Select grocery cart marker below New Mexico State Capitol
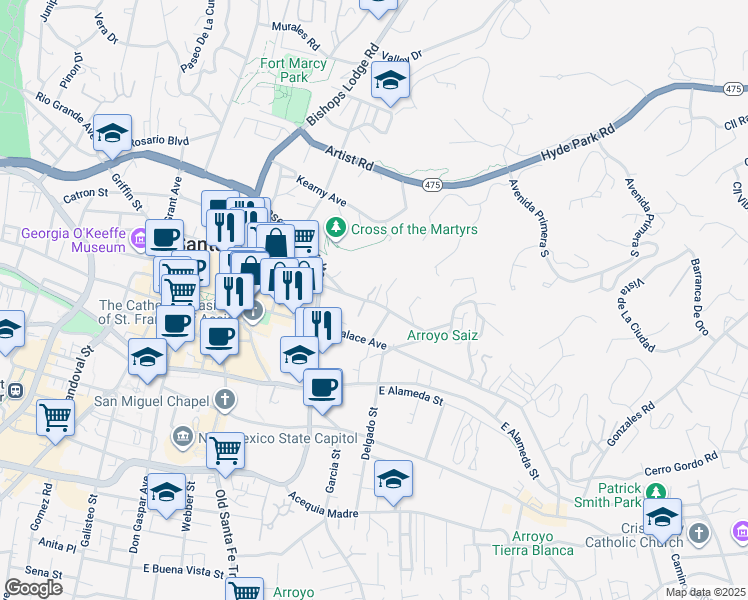The image size is (748, 600). 225,451
